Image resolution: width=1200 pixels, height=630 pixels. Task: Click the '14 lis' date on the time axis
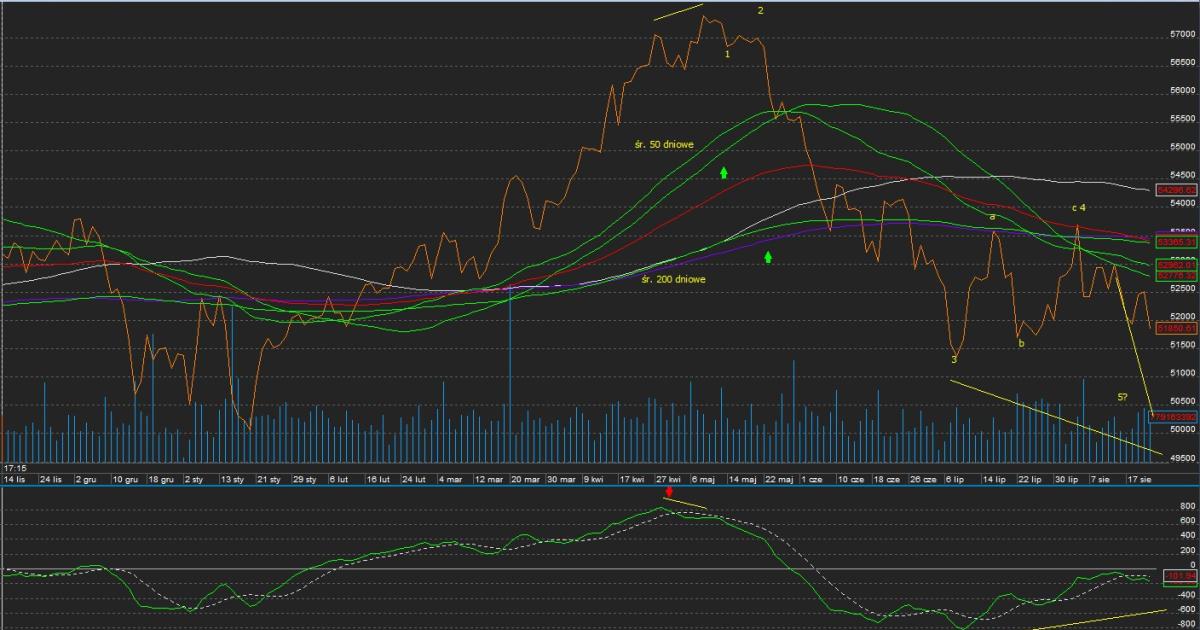click(x=17, y=480)
